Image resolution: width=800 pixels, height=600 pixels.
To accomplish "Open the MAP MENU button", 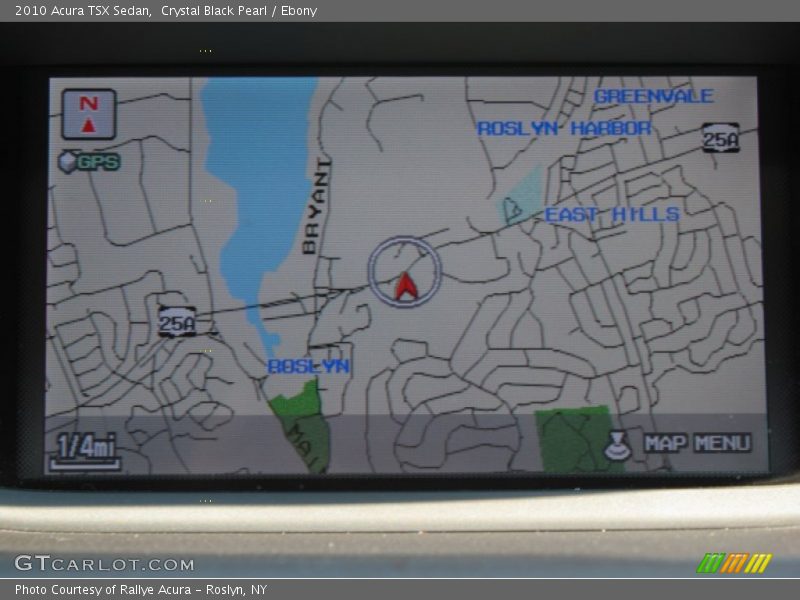I will click(697, 443).
